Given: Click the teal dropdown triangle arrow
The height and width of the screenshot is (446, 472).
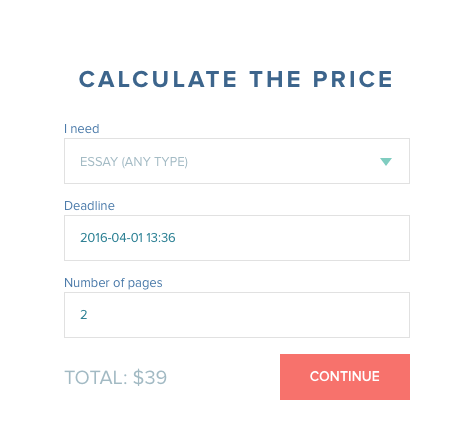Looking at the screenshot, I should click(386, 162).
